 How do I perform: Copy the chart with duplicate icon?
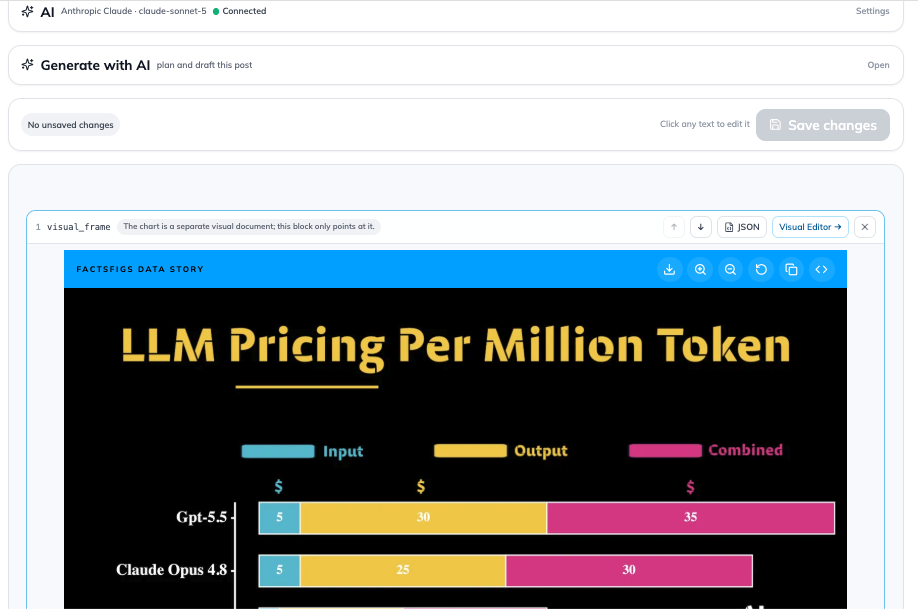pos(791,269)
